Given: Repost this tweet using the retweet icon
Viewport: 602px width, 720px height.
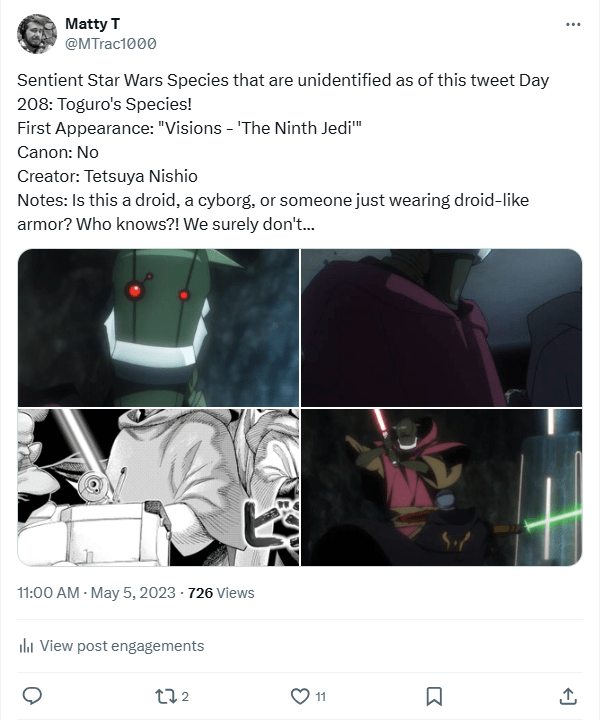Looking at the screenshot, I should 166,695.
